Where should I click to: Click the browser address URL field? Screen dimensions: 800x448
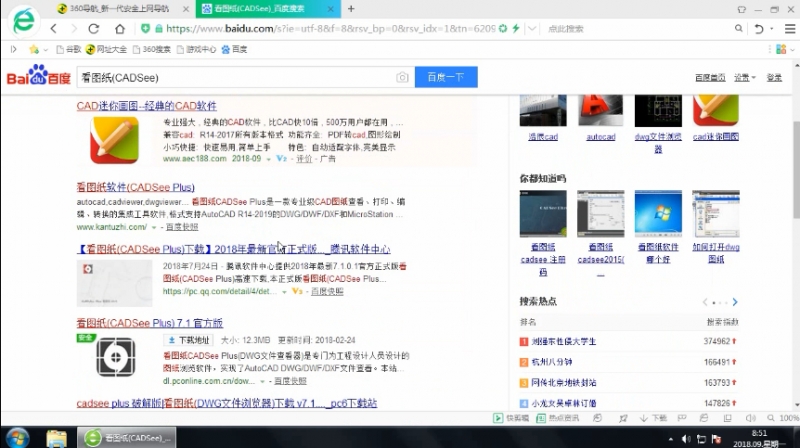(x=331, y=29)
